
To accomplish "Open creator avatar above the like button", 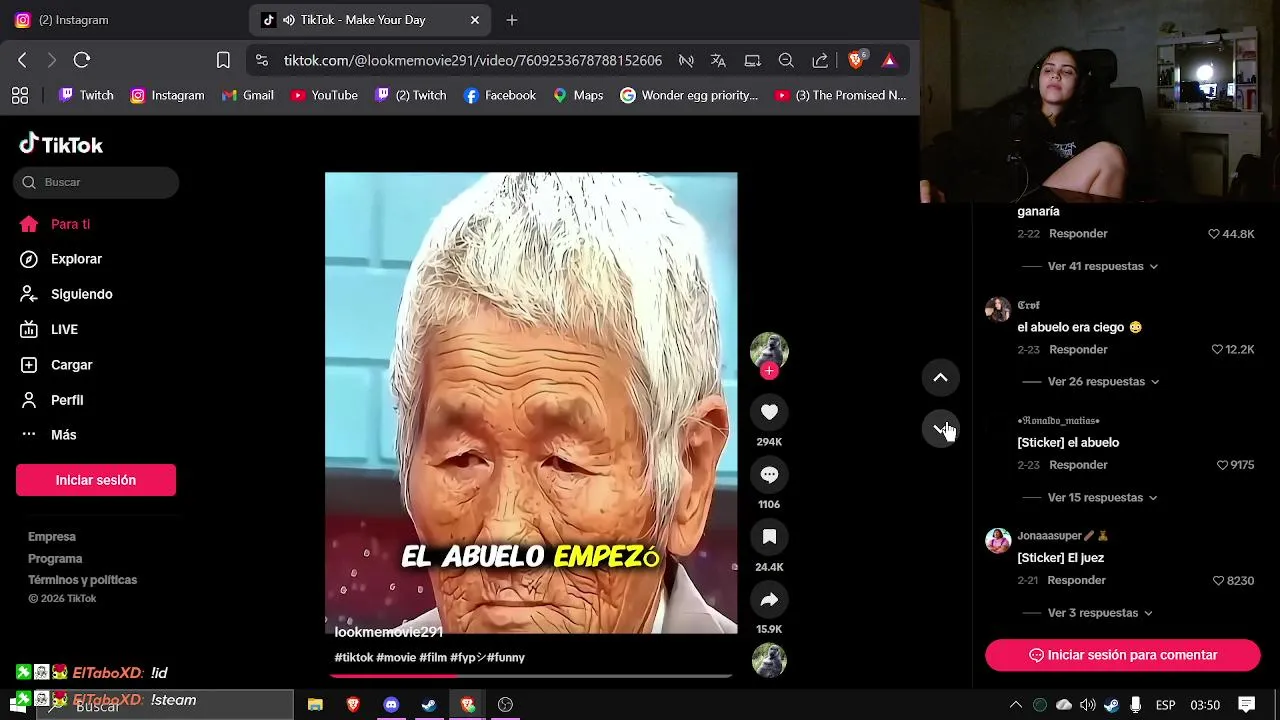I will click(x=769, y=351).
